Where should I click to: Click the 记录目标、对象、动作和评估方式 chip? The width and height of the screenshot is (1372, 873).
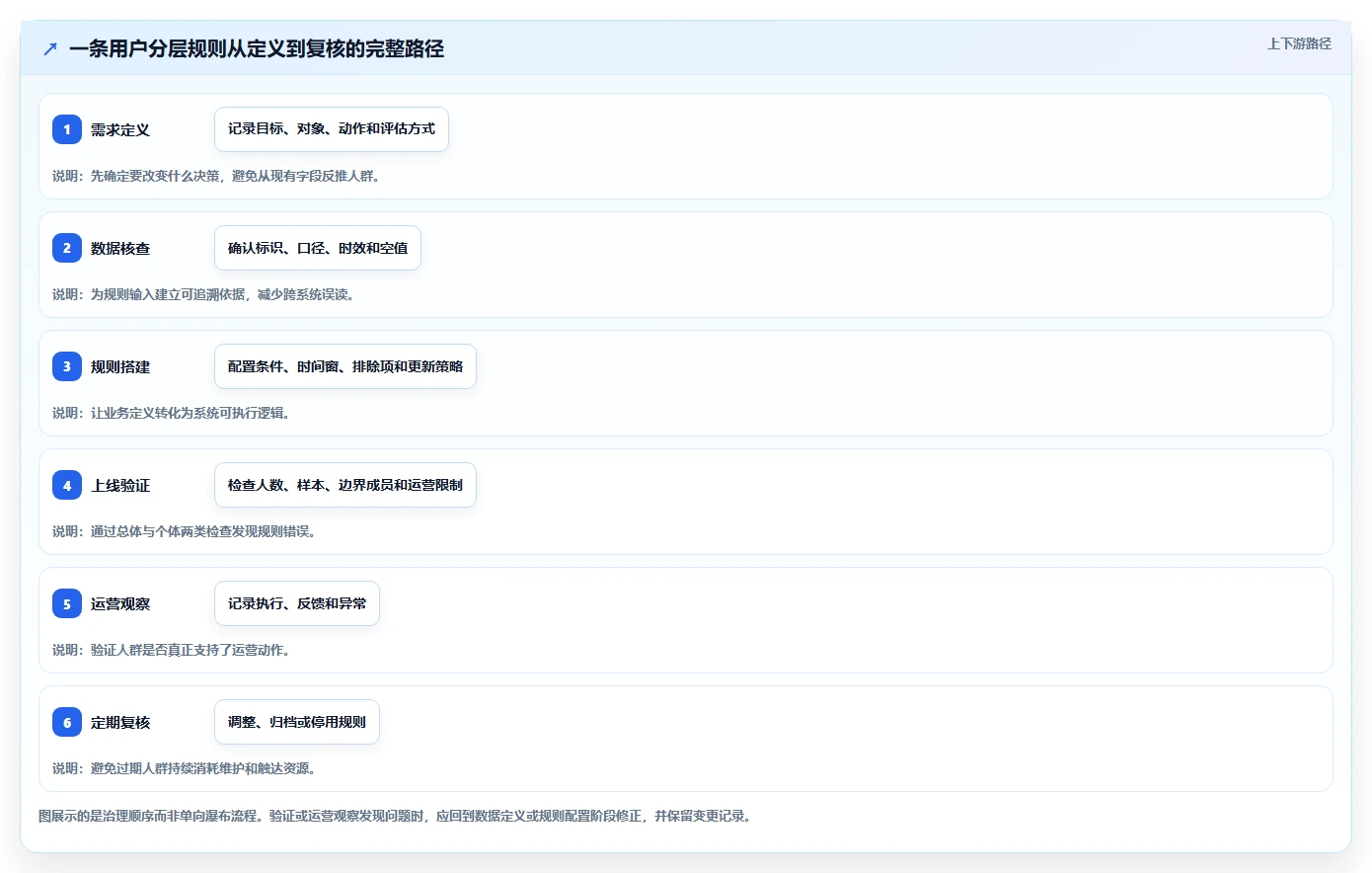pos(332,129)
